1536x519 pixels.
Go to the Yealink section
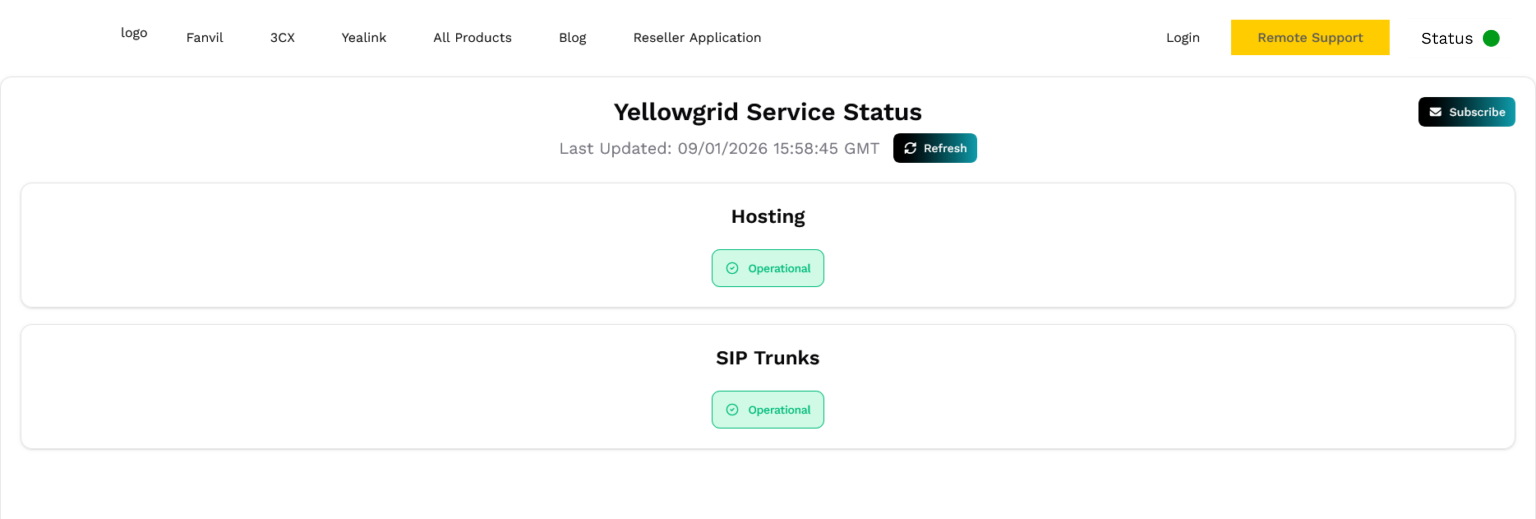click(x=364, y=38)
